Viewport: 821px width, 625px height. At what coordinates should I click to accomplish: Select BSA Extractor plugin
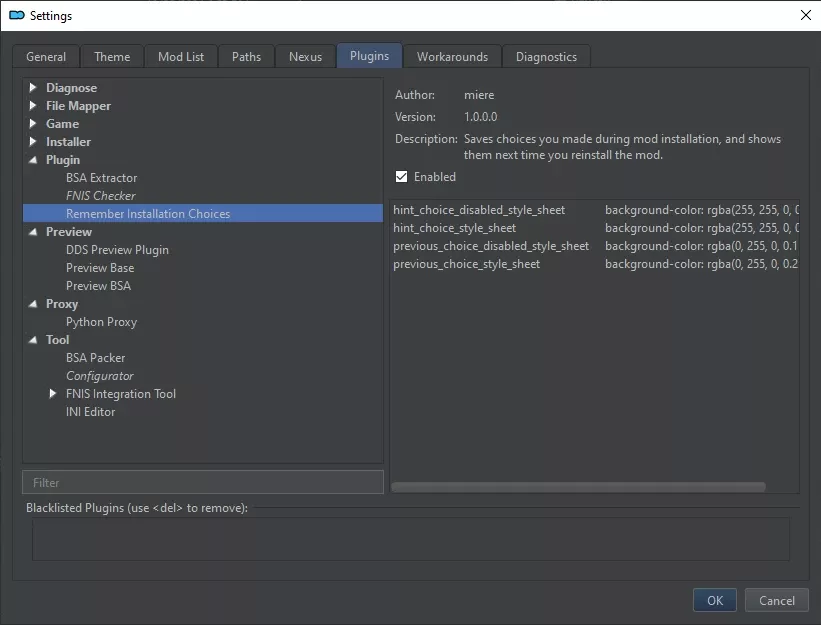point(102,178)
